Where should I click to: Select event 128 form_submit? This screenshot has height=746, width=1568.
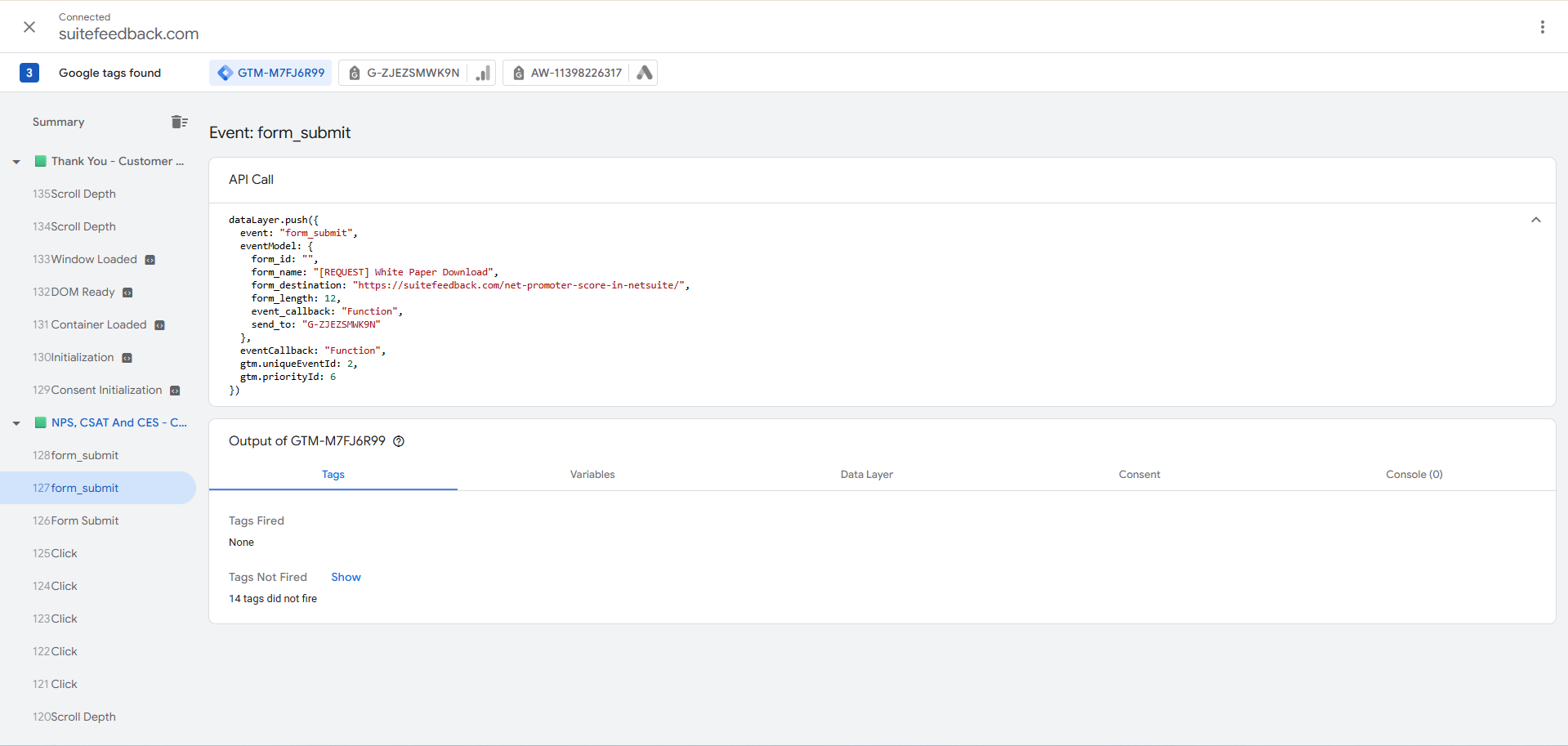(84, 455)
